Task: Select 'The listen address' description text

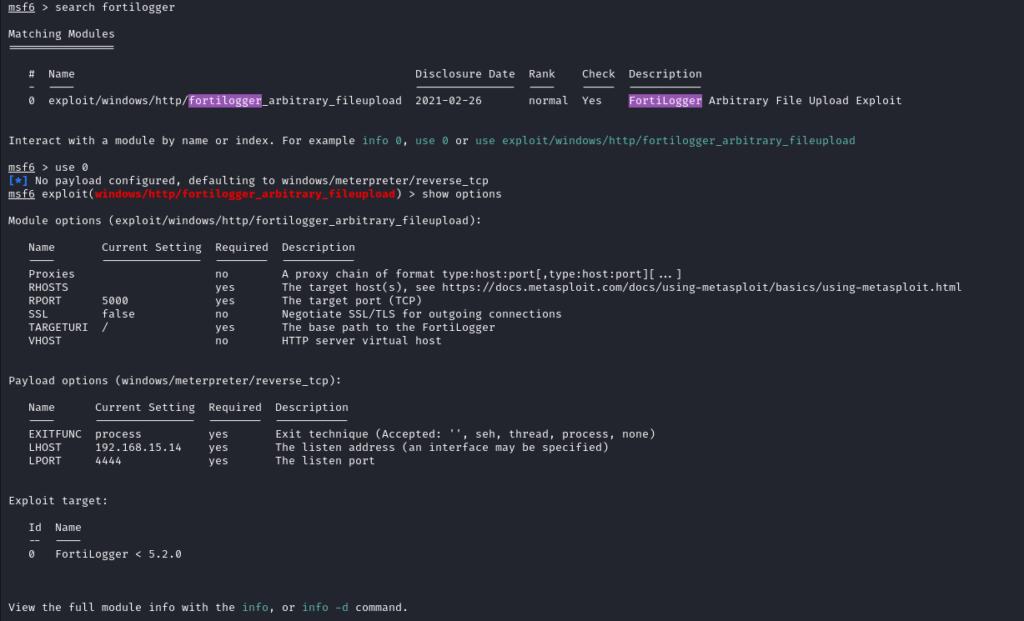Action: point(442,447)
